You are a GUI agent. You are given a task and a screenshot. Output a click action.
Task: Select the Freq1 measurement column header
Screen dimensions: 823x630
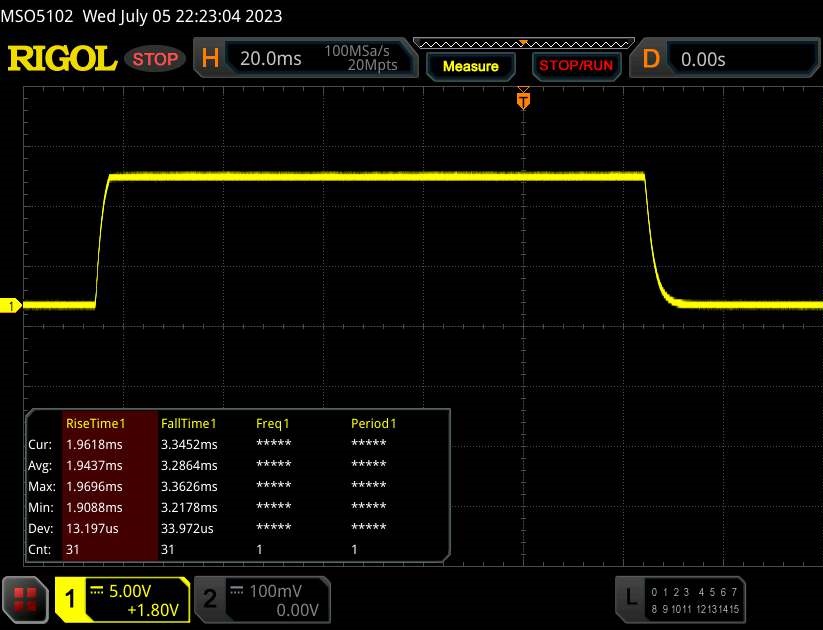click(272, 423)
